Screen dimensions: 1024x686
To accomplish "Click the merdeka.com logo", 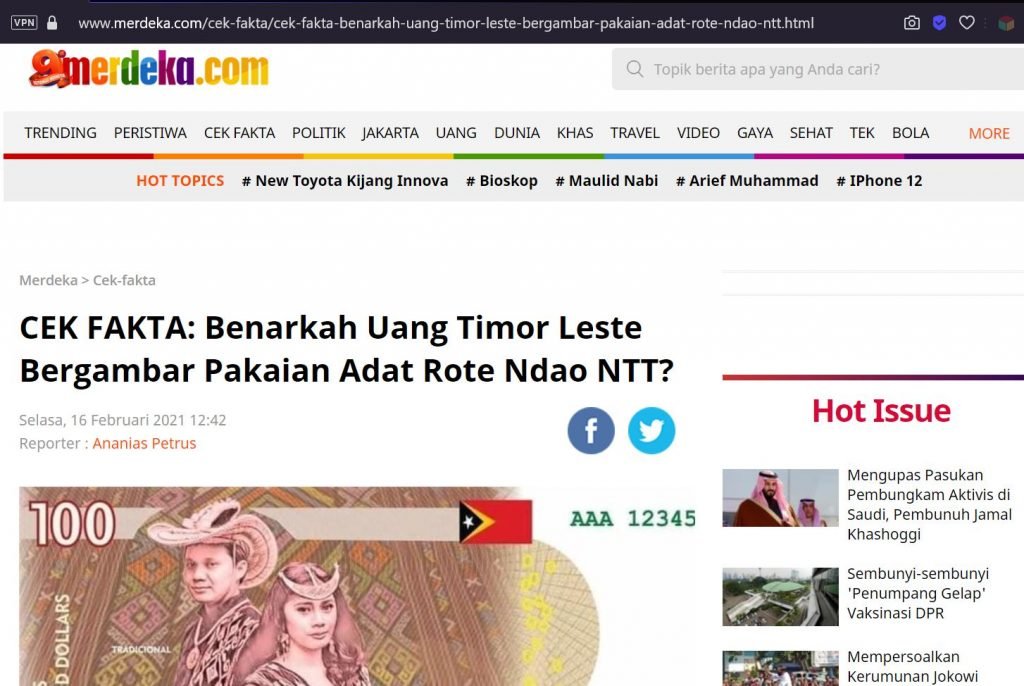I will (149, 69).
